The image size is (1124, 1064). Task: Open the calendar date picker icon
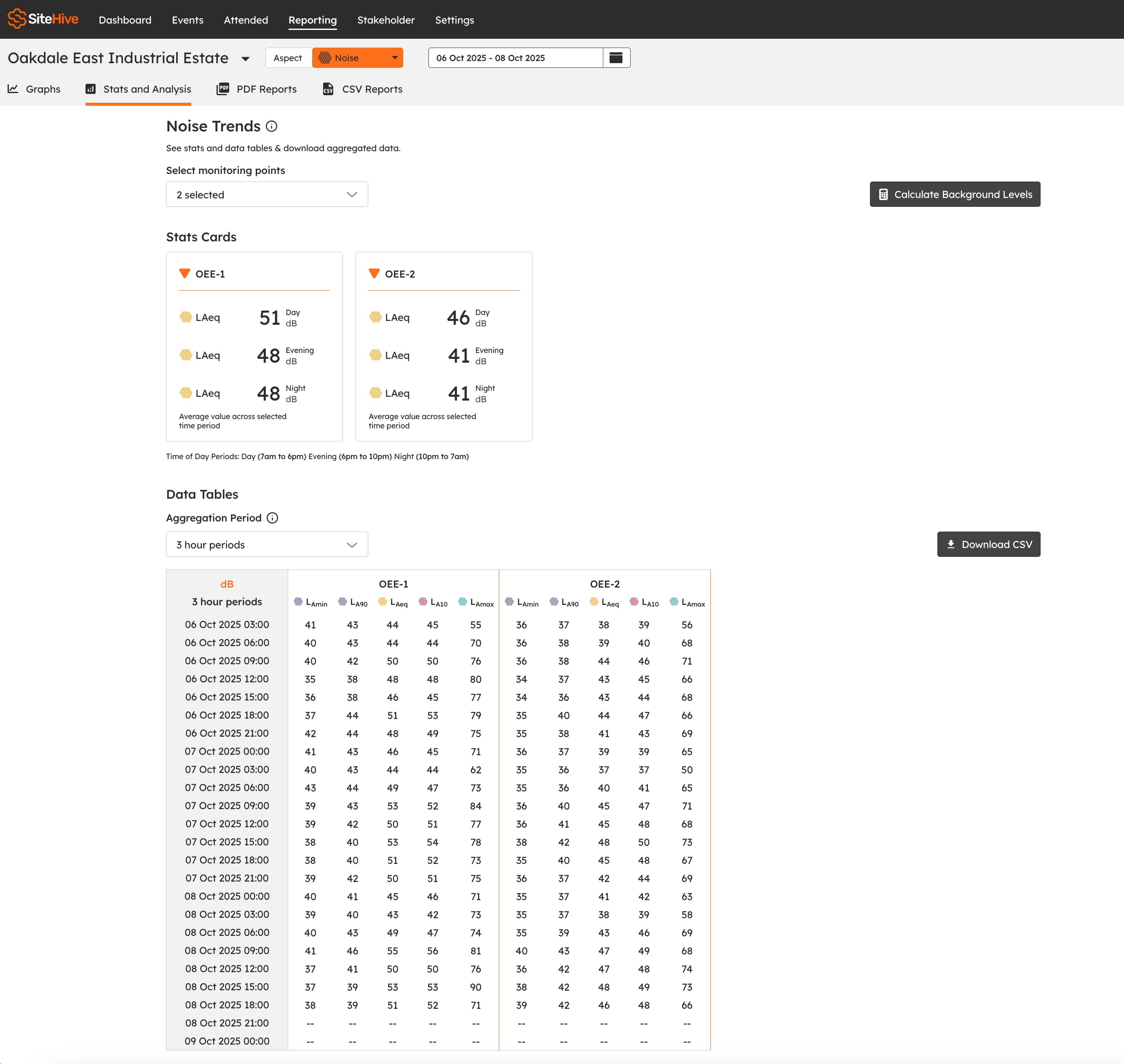point(616,58)
